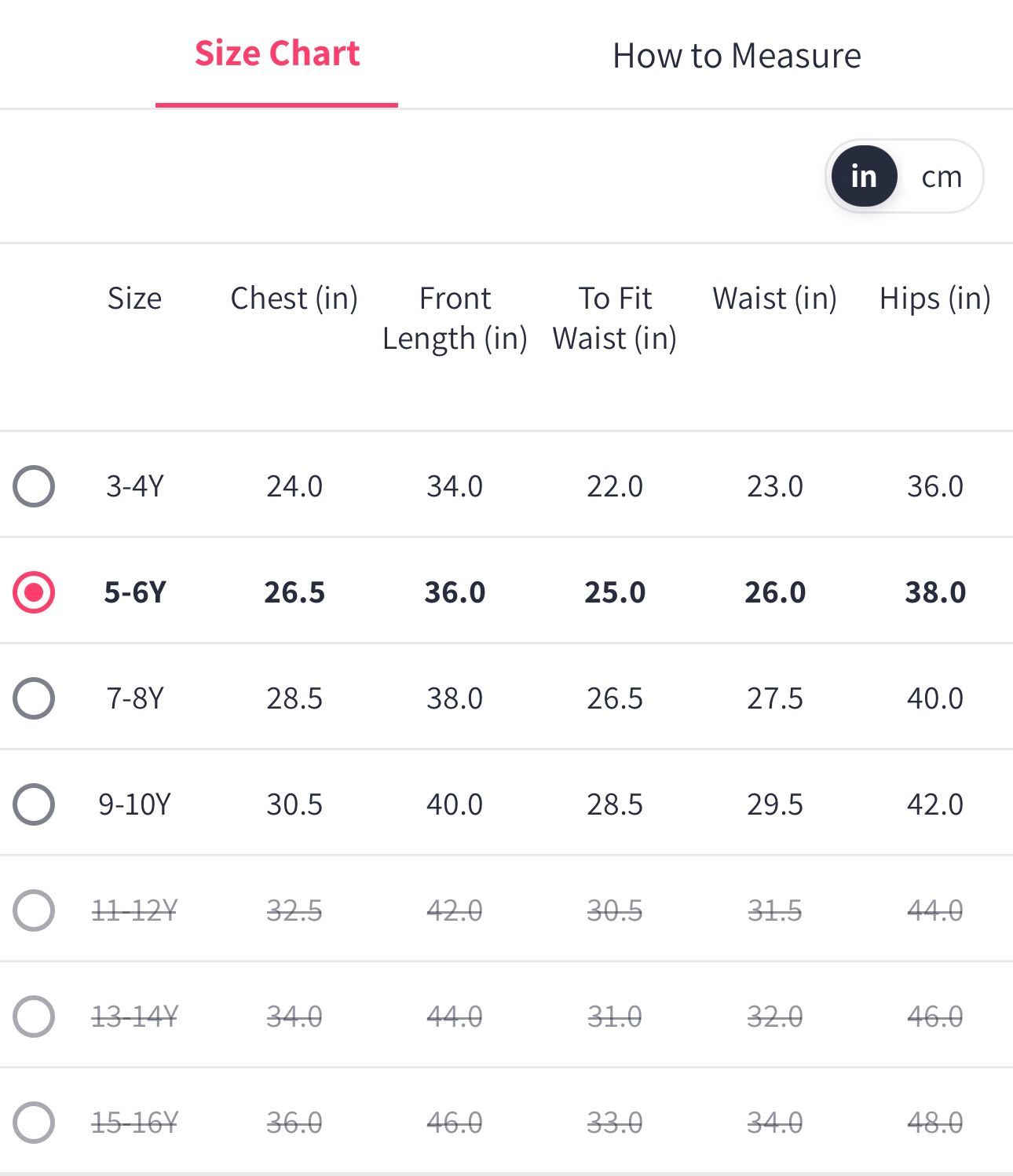Image resolution: width=1013 pixels, height=1176 pixels.
Task: Switch units to inches
Action: coord(864,177)
